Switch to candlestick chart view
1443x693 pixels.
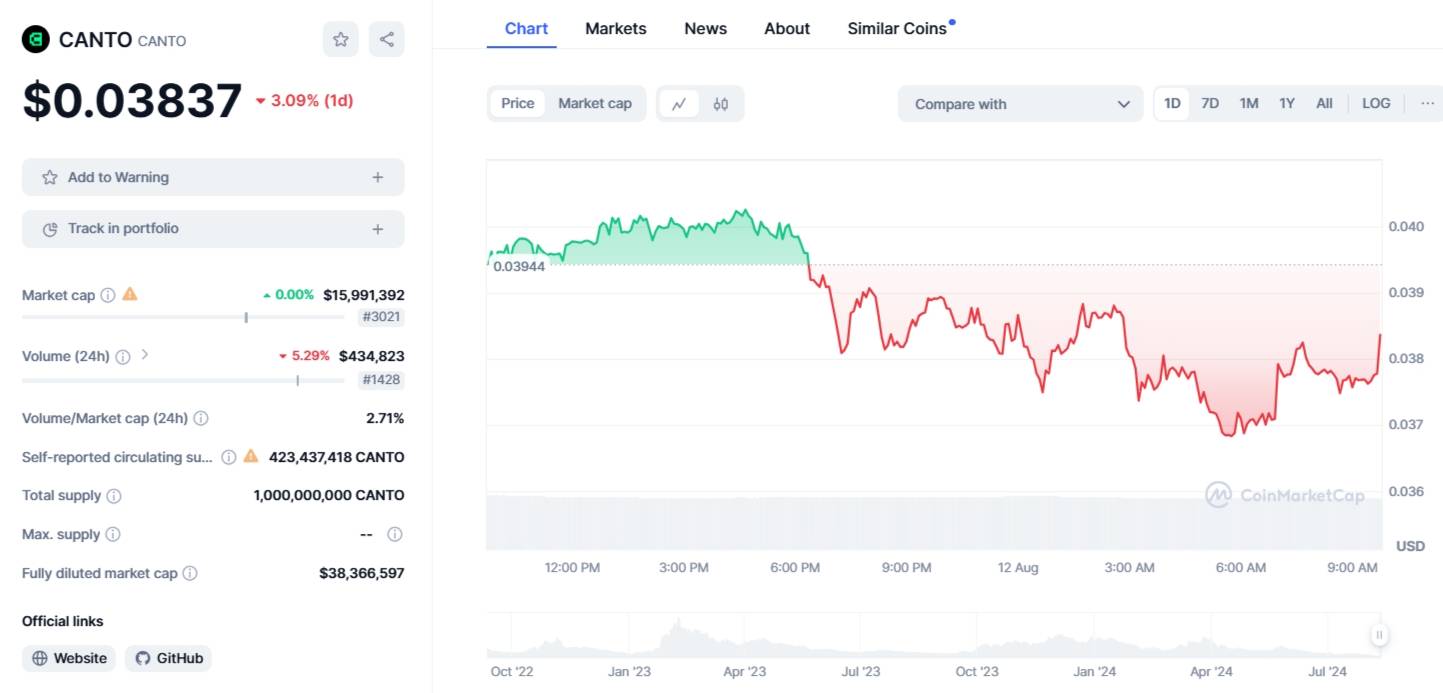tap(721, 103)
